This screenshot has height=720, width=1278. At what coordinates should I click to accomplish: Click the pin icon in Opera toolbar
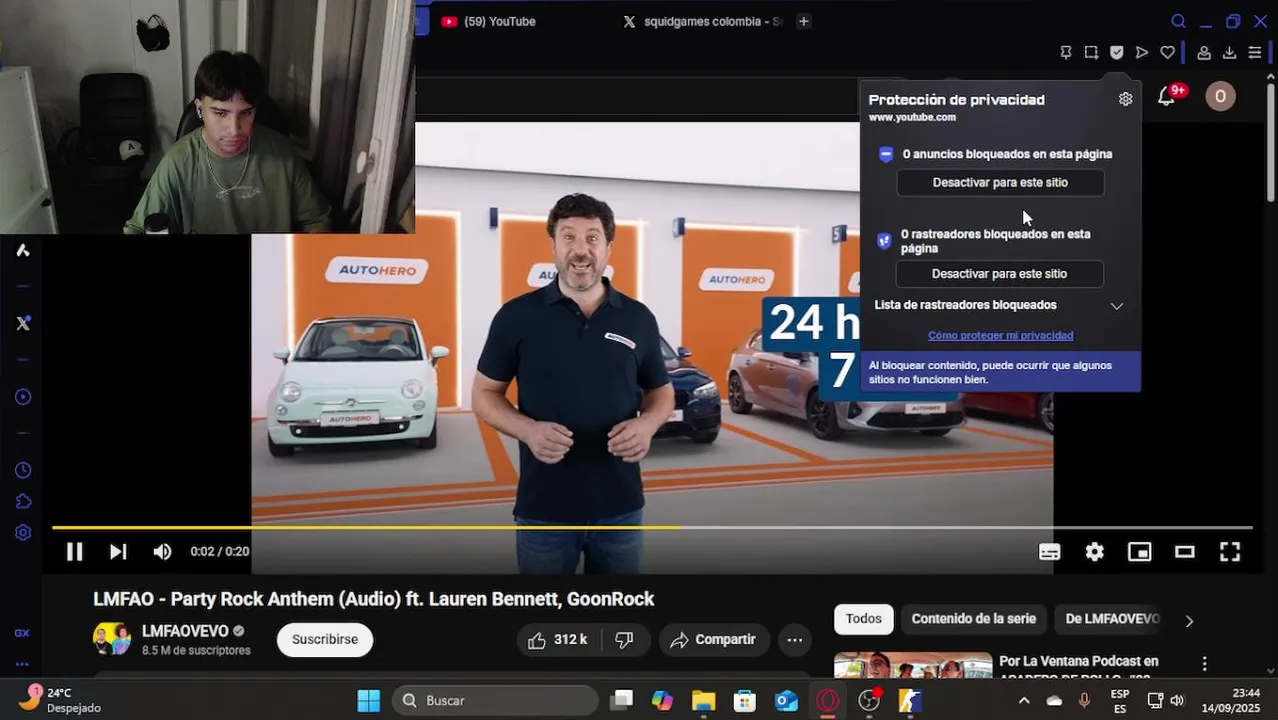point(1066,52)
